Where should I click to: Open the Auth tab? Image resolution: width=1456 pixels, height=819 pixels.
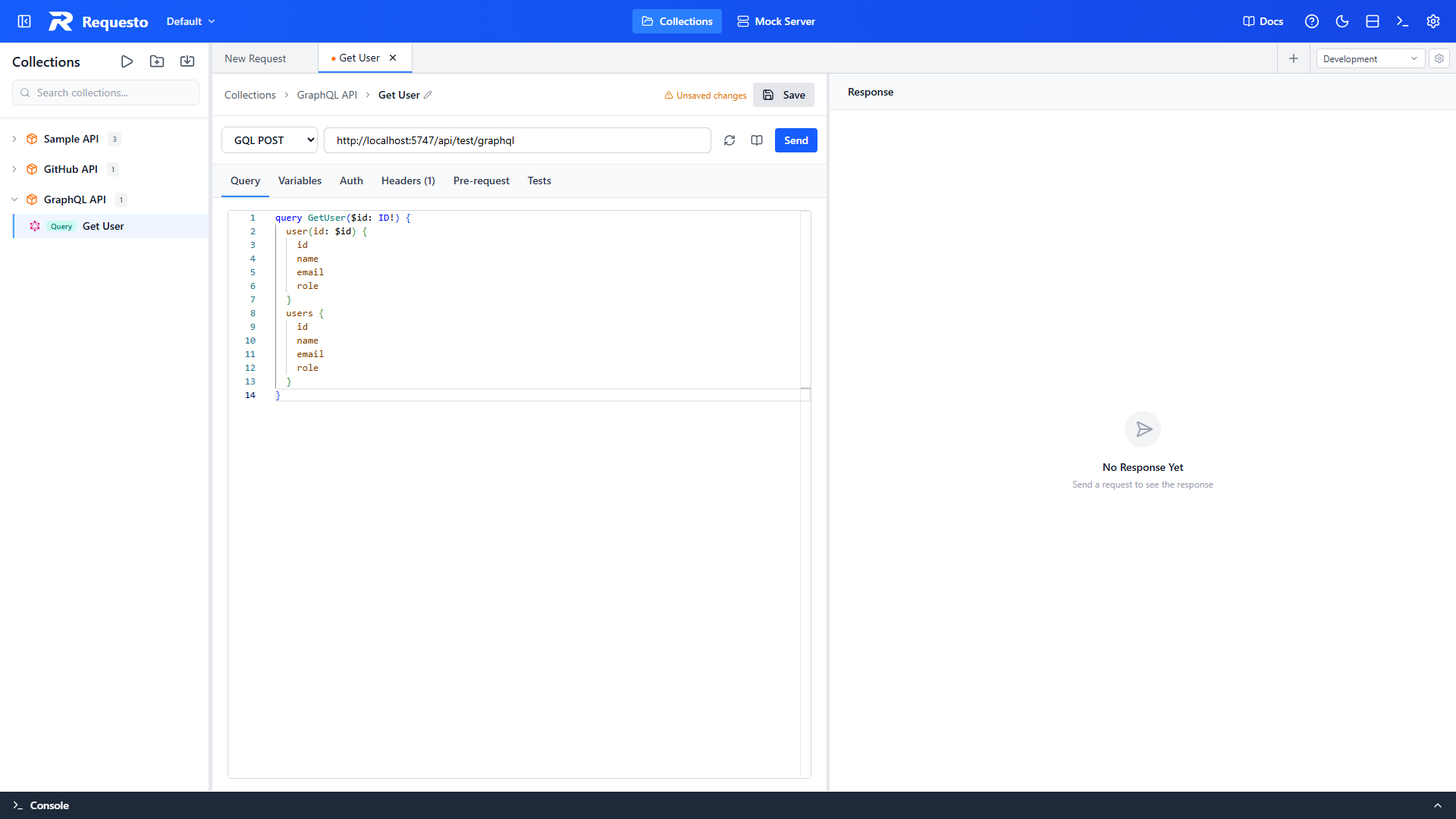[x=351, y=180]
